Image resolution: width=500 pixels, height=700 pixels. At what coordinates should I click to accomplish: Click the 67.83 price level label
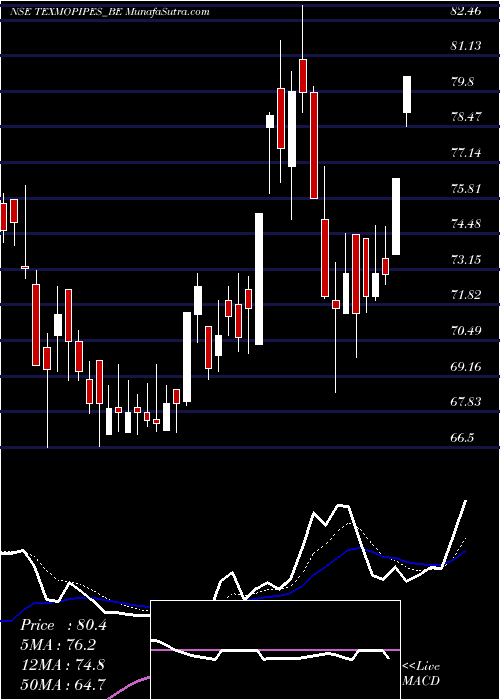(466, 402)
